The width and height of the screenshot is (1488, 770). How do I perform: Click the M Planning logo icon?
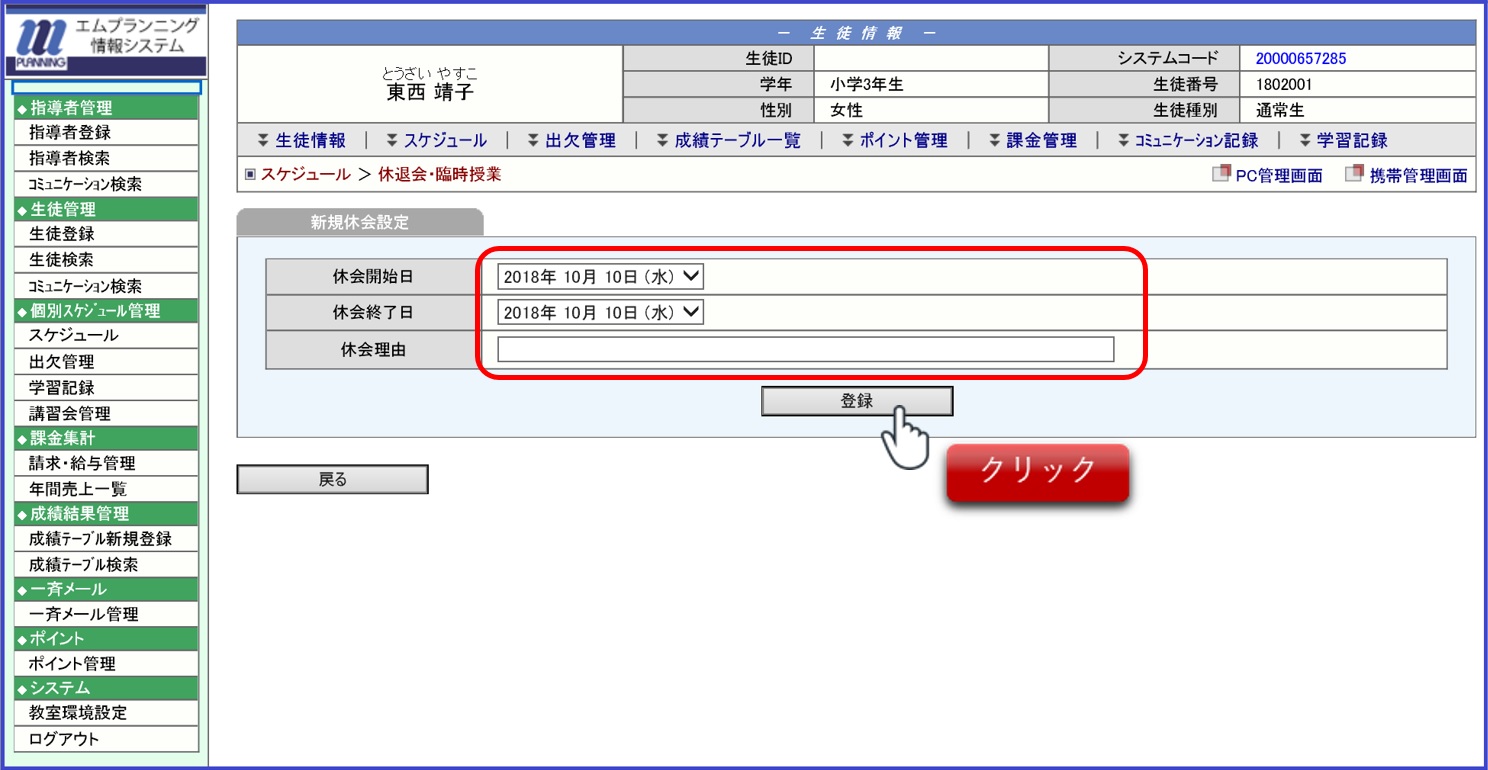click(x=40, y=44)
